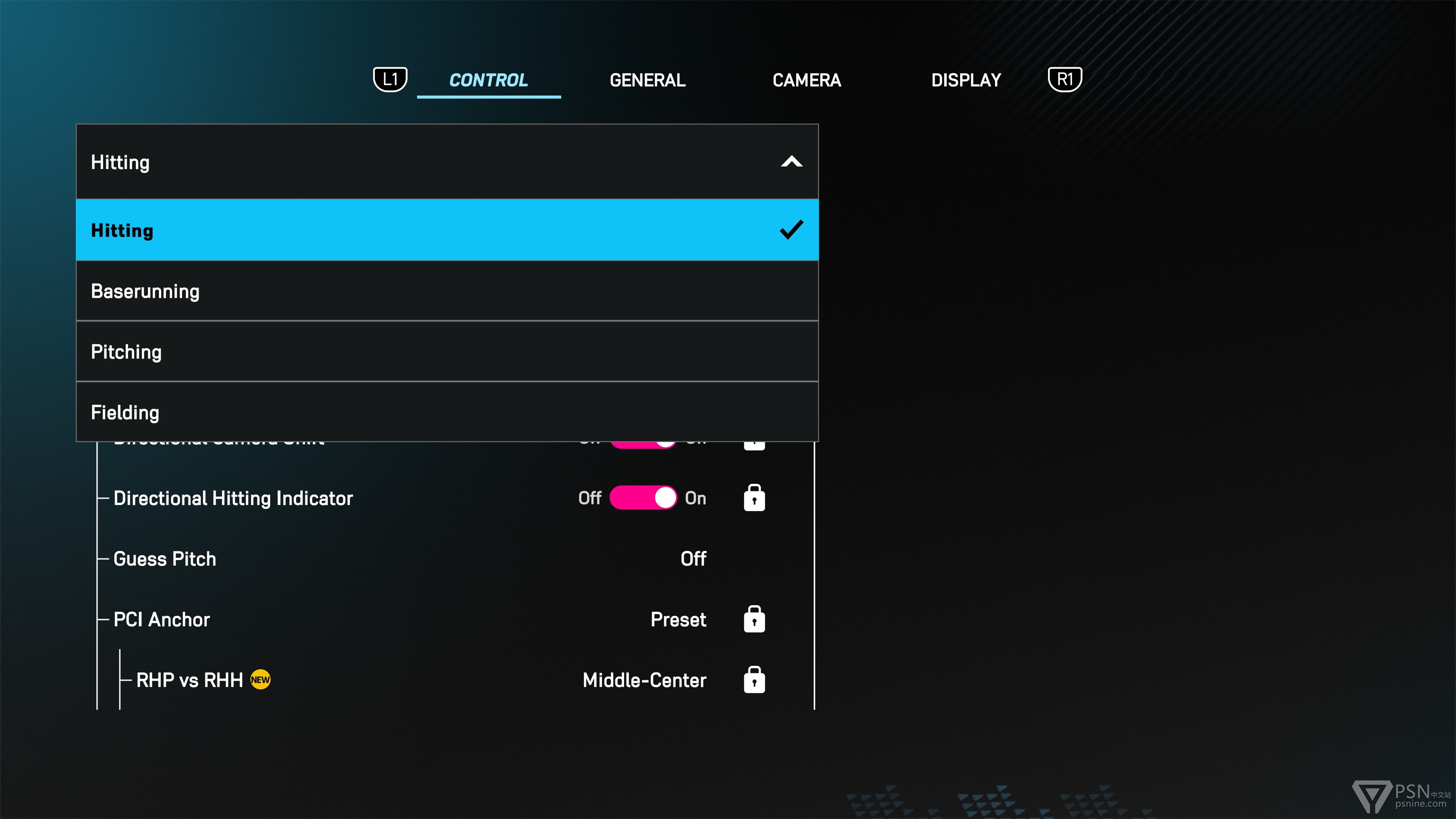Collapse the Hitting dropdown using chevron
The image size is (1456, 819).
click(x=791, y=162)
